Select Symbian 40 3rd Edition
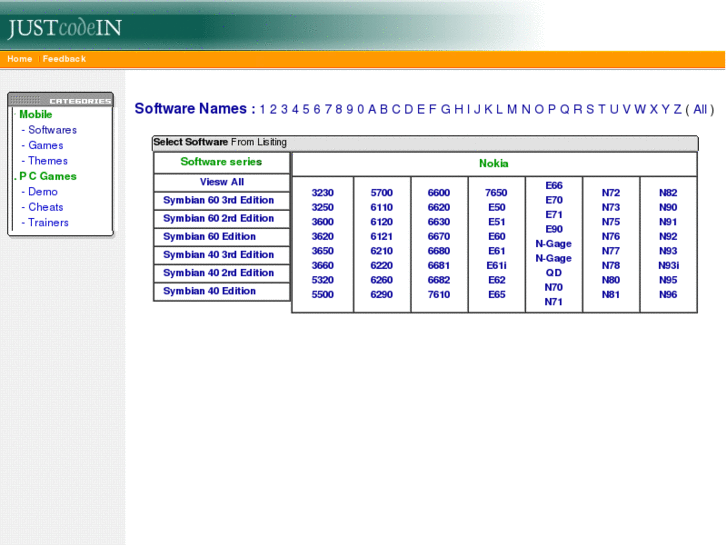 (x=218, y=255)
